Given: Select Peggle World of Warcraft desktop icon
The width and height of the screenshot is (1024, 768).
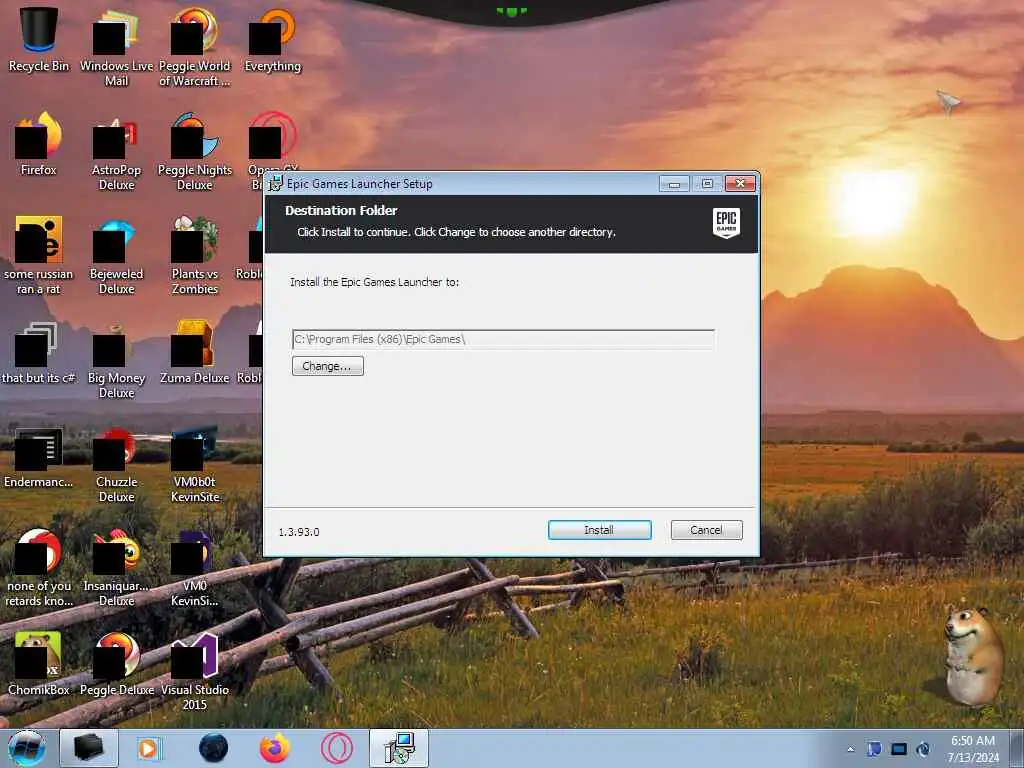Looking at the screenshot, I should pyautogui.click(x=195, y=47).
